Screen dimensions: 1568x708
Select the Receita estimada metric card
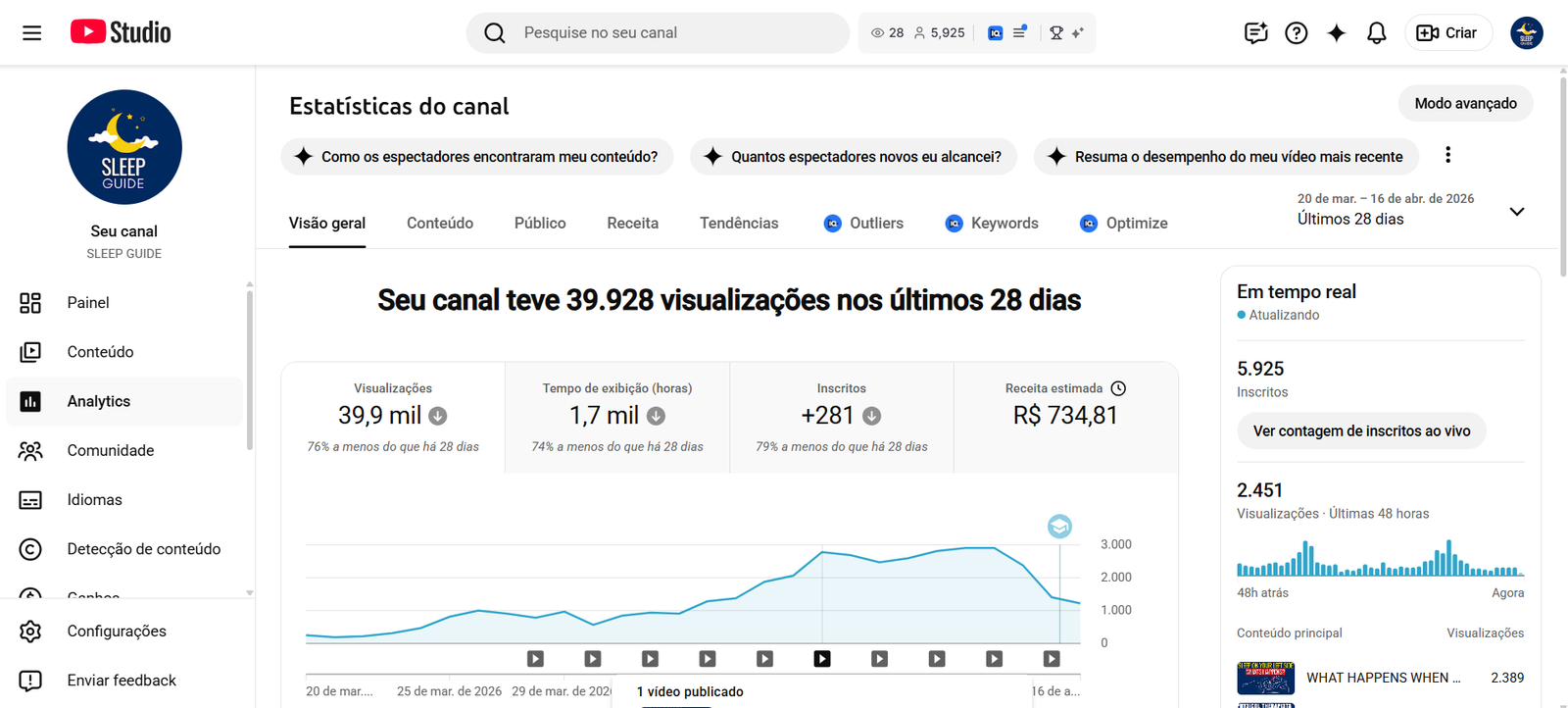pos(1066,418)
